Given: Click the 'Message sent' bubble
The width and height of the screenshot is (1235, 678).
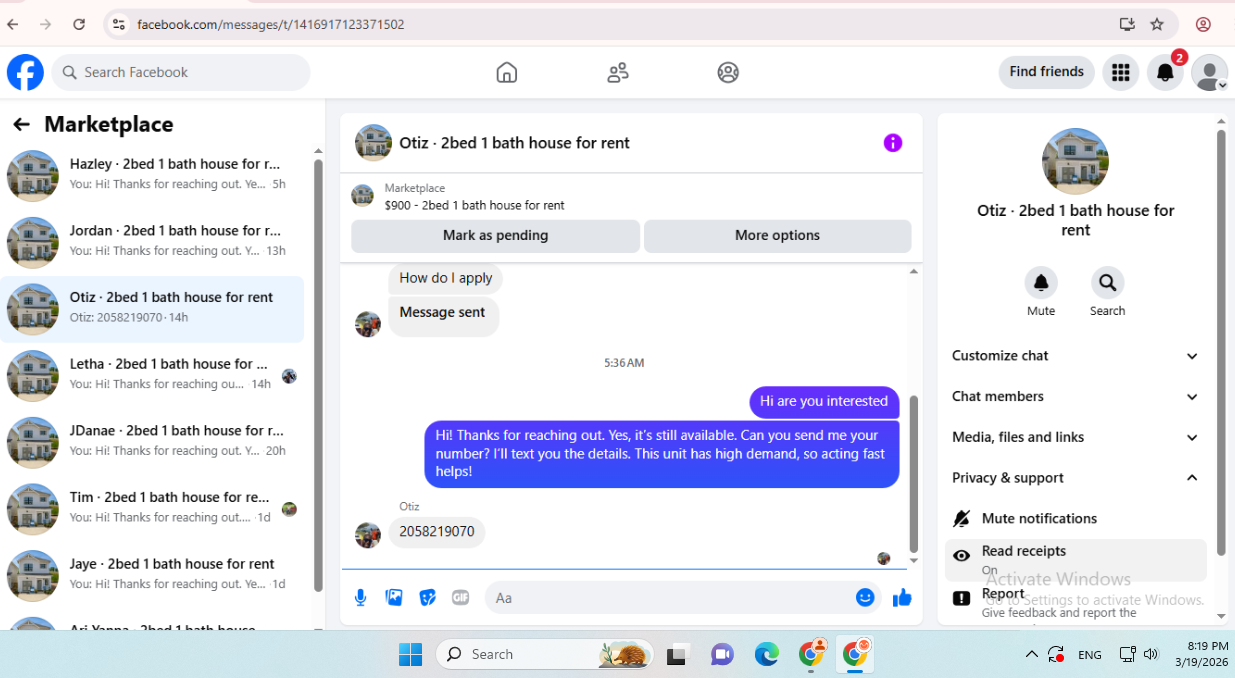Looking at the screenshot, I should pyautogui.click(x=442, y=314).
